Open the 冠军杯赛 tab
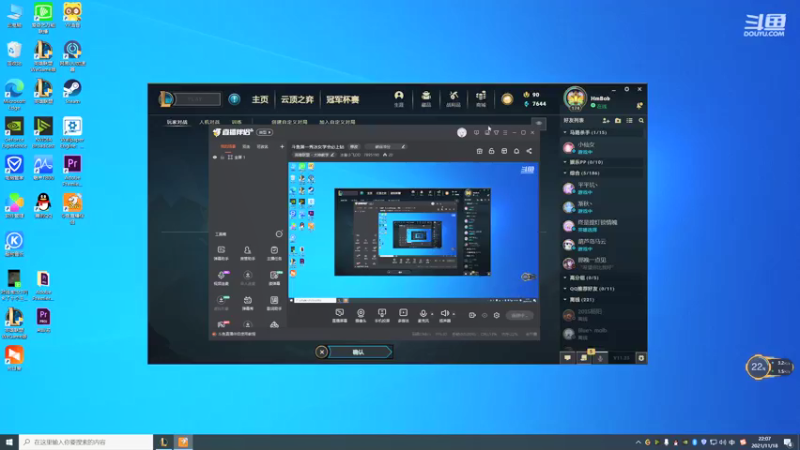The height and width of the screenshot is (450, 800). pyautogui.click(x=342, y=99)
